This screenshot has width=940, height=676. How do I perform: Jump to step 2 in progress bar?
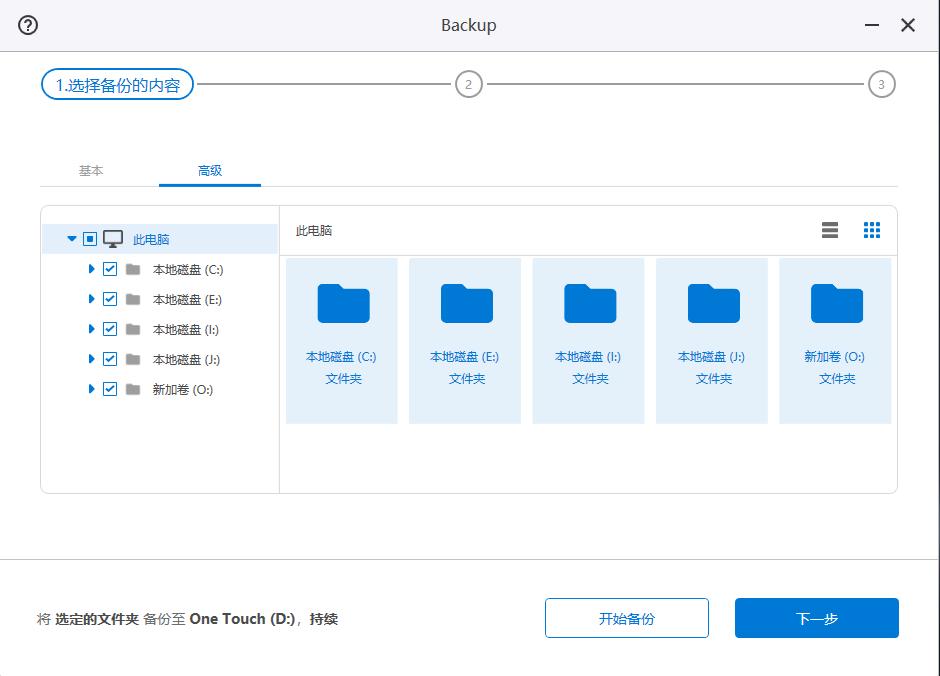[468, 85]
